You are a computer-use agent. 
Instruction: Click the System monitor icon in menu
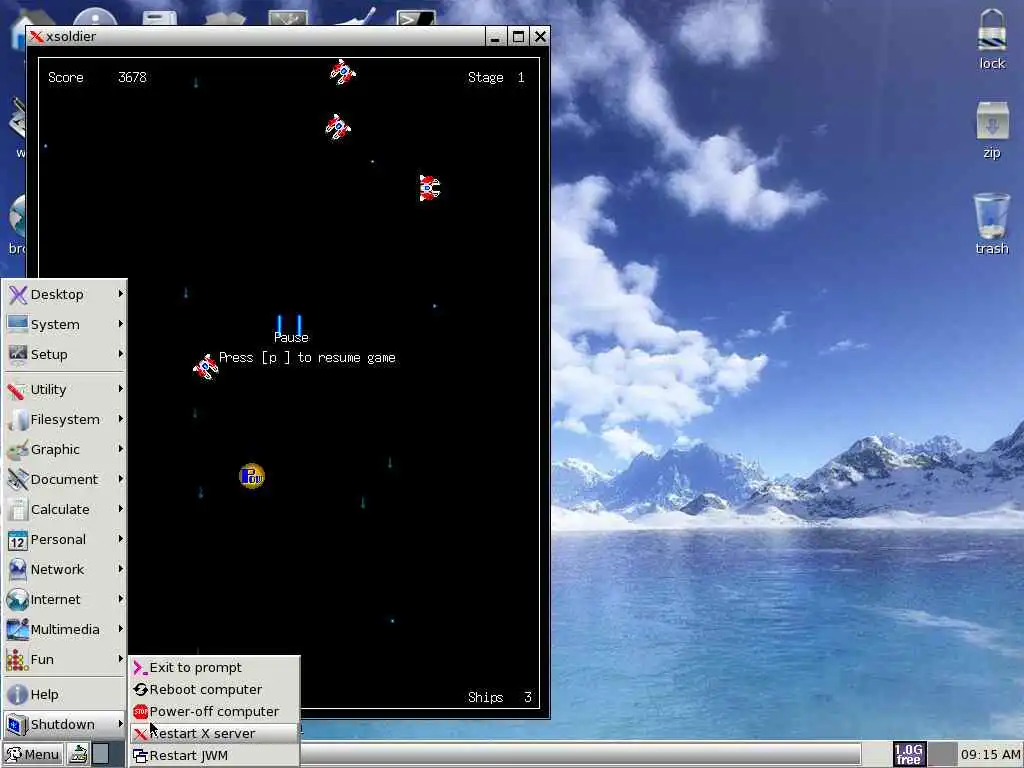18,325
